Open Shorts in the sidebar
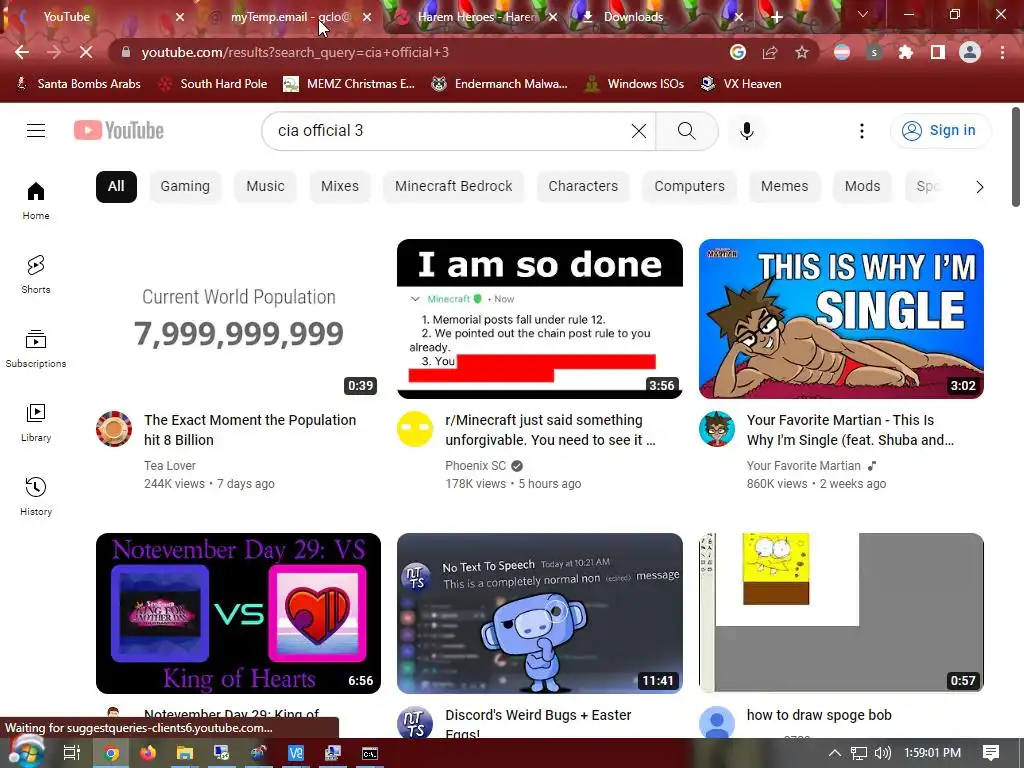This screenshot has width=1024, height=768. [36, 274]
